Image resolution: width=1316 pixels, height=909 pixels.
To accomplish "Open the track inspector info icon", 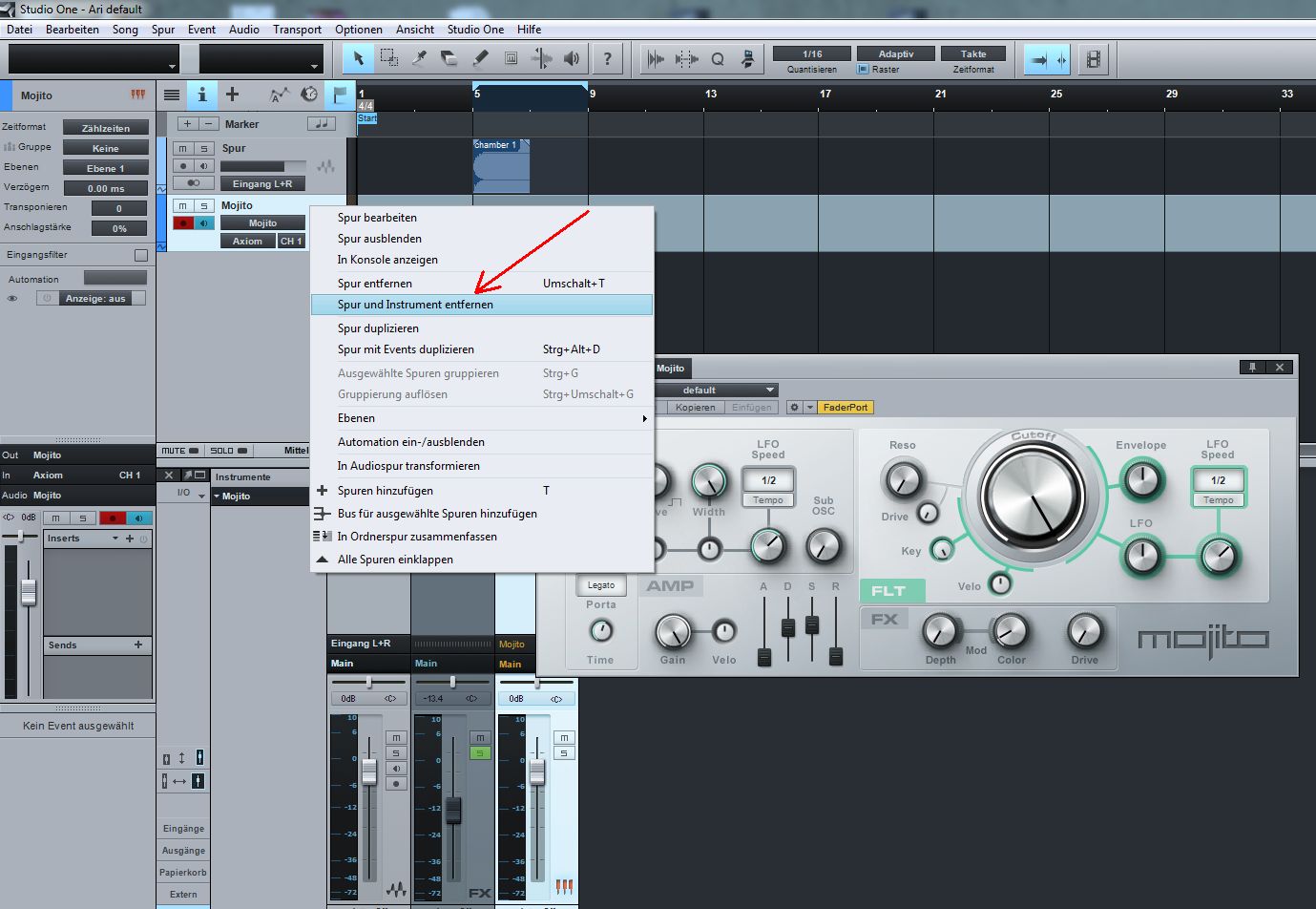I will pyautogui.click(x=203, y=94).
